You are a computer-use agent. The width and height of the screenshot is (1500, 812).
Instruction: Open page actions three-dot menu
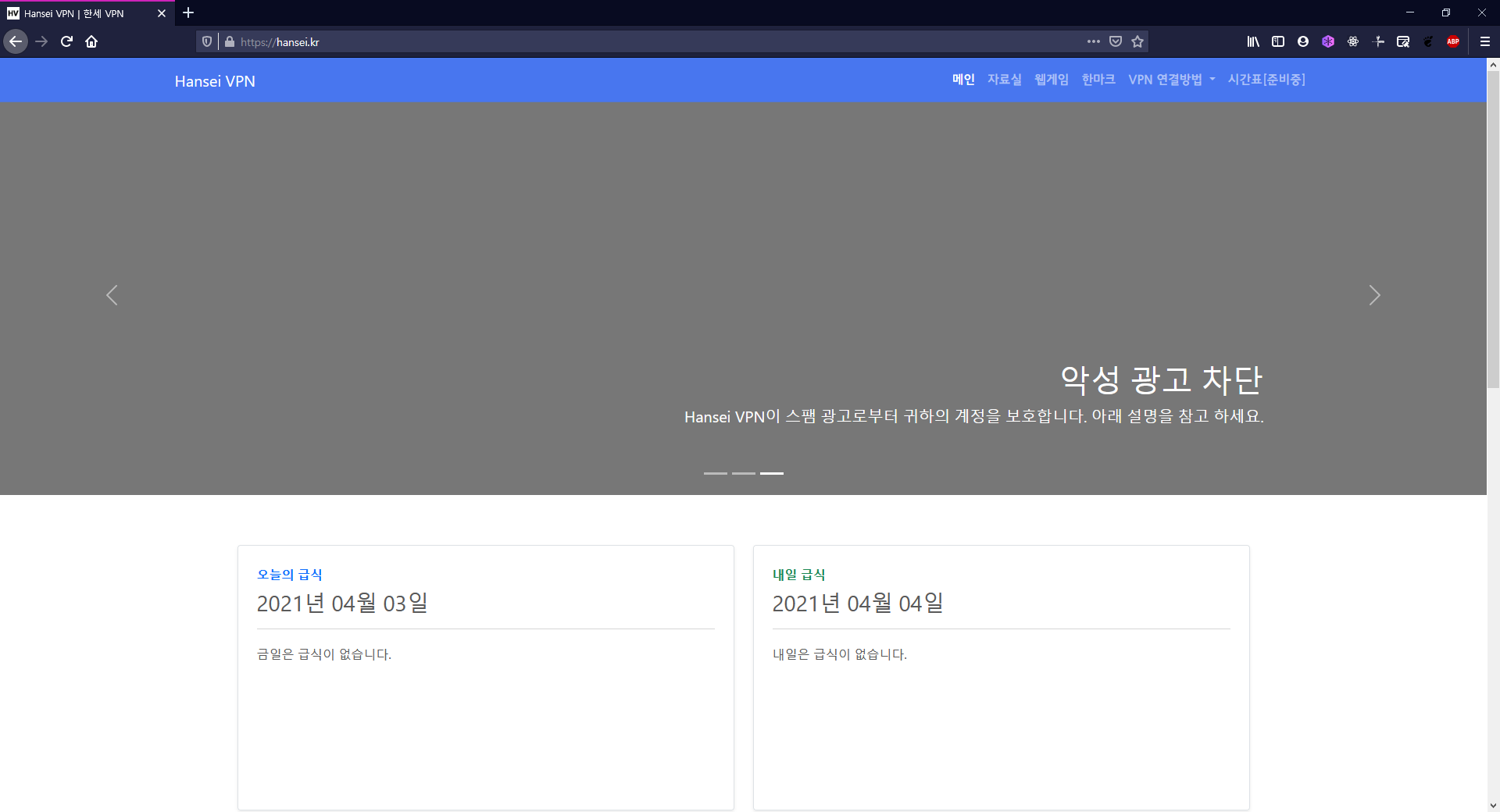coord(1093,42)
